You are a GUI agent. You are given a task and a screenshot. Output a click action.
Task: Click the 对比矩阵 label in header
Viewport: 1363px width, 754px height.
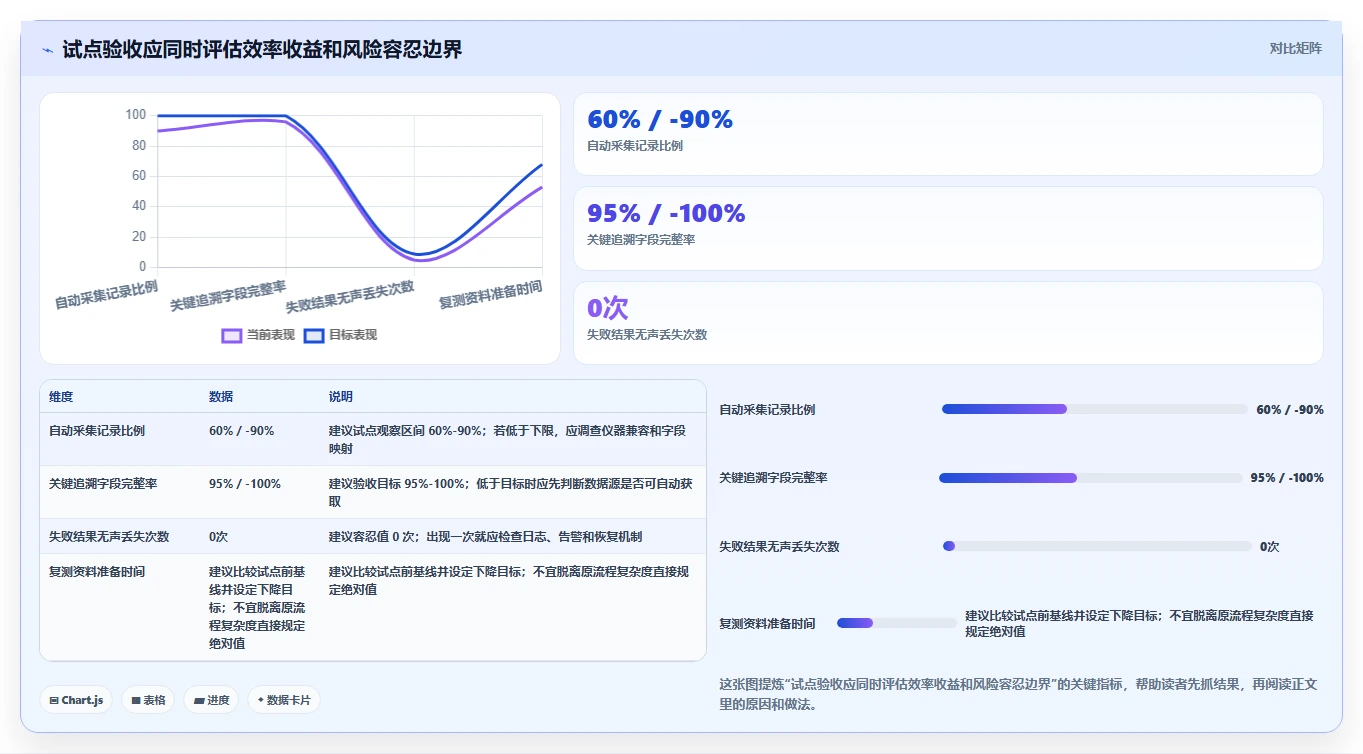(x=1295, y=49)
